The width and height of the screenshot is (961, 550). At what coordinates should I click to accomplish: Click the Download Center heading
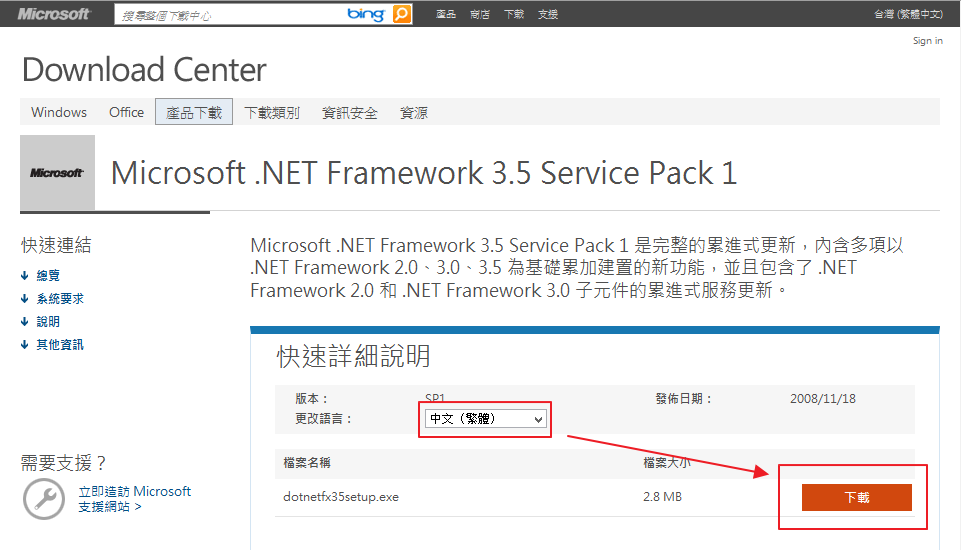[x=144, y=69]
